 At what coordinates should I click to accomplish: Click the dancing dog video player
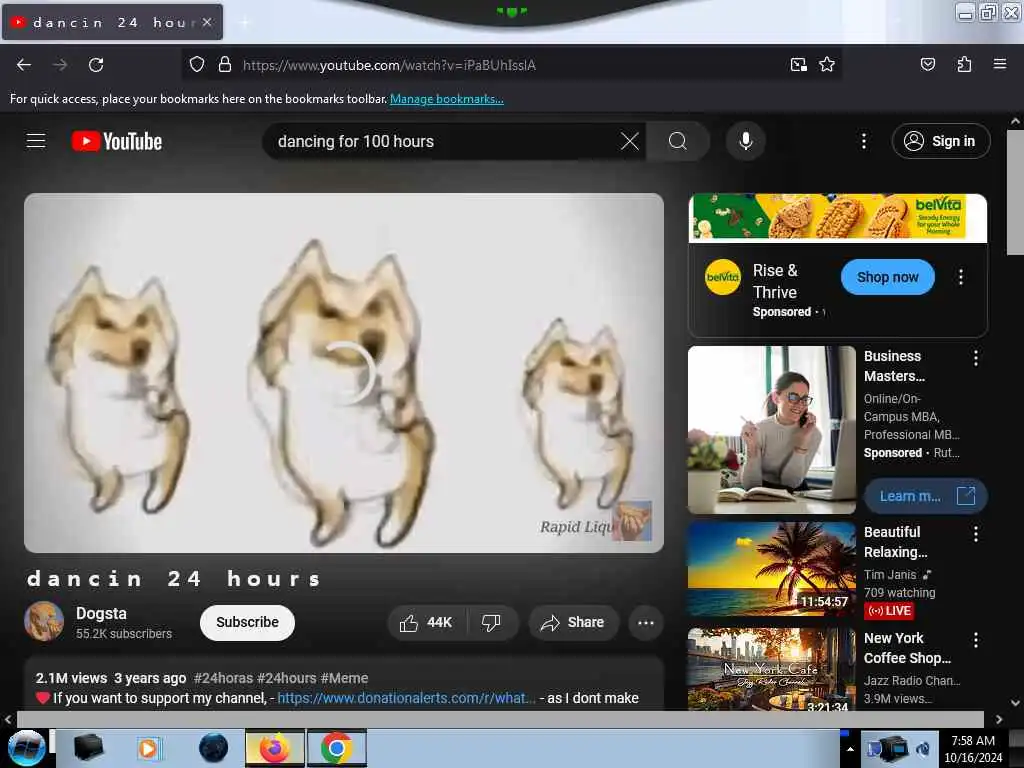[344, 373]
